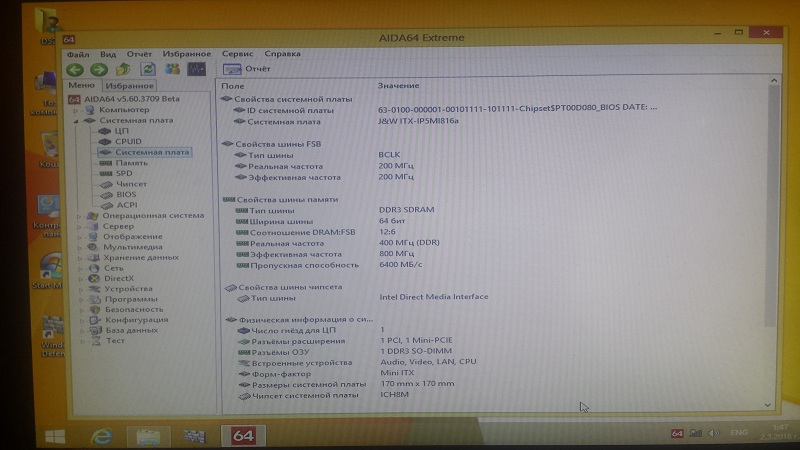Click the Тест hourglass icon
800x450 pixels.
point(96,341)
